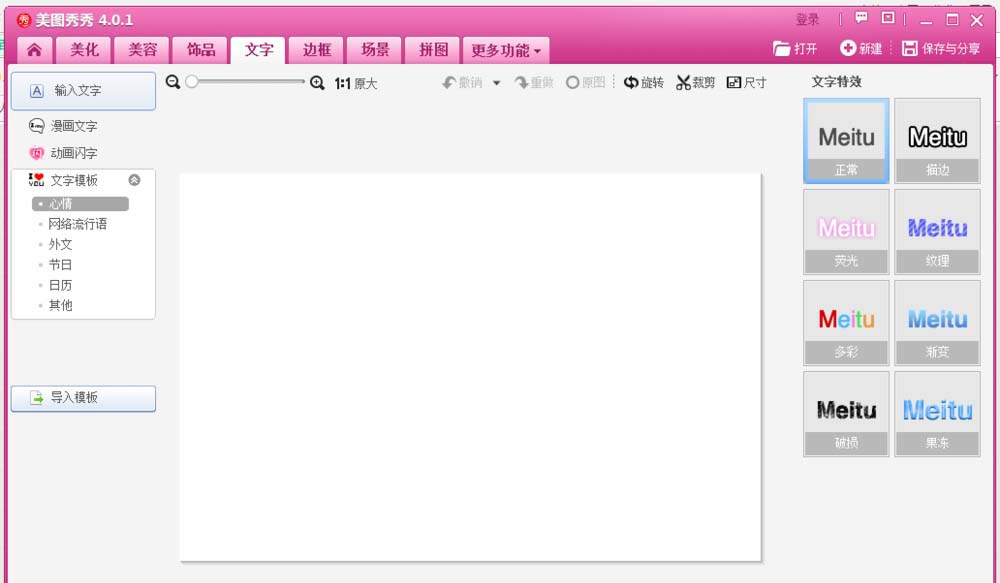
Task: Go to the home tab icon
Action: click(34, 50)
